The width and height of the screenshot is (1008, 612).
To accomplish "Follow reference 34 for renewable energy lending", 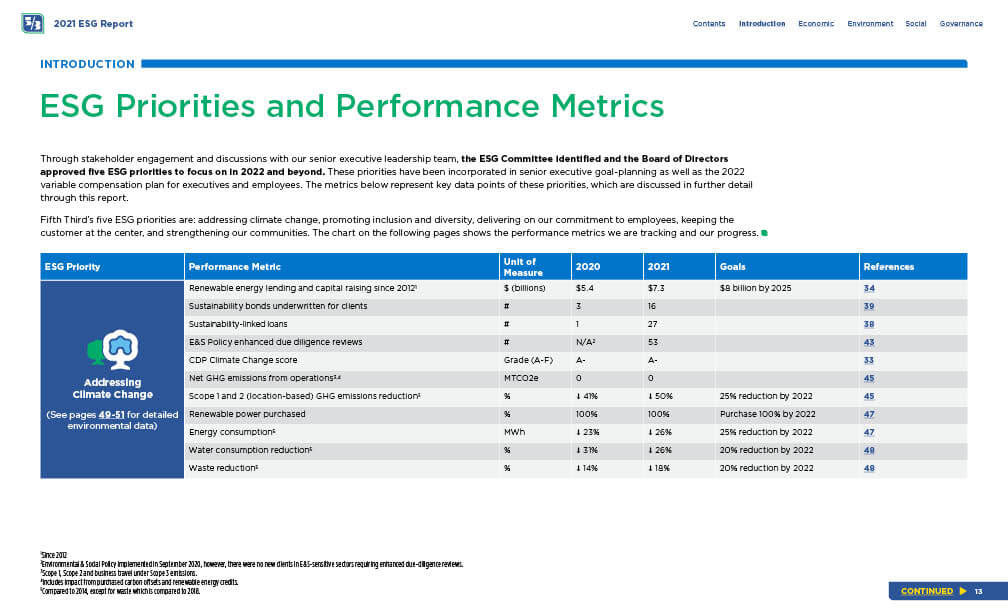I will [869, 288].
